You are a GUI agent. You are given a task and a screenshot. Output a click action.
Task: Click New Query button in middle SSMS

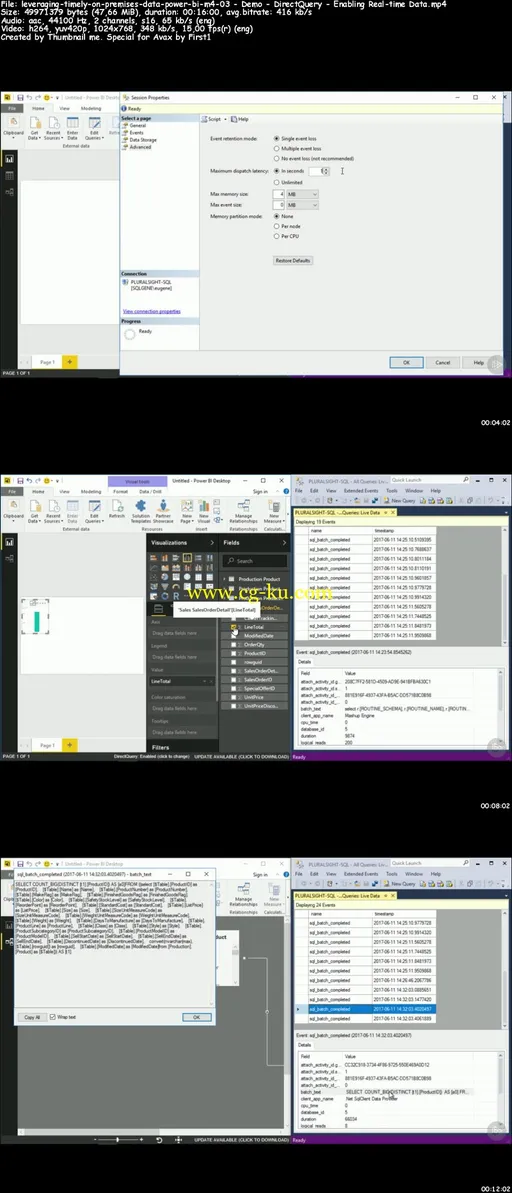click(399, 501)
